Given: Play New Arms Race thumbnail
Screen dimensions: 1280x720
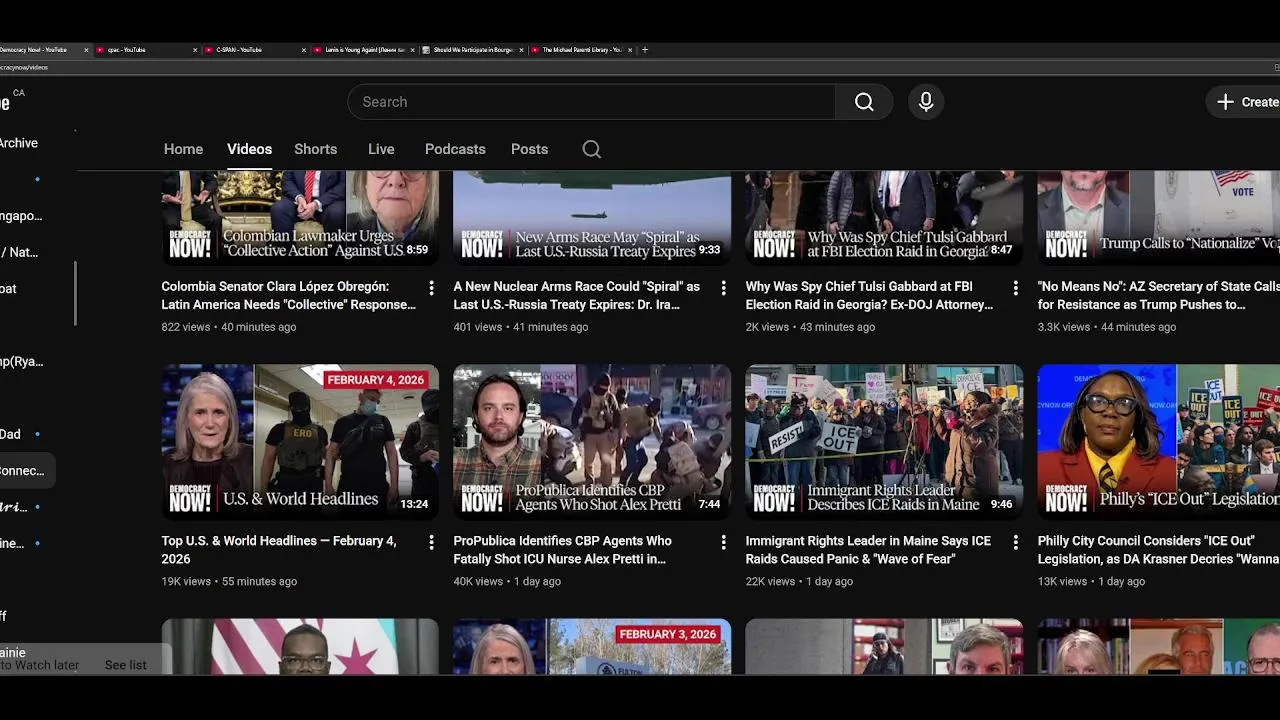Looking at the screenshot, I should pyautogui.click(x=592, y=217).
